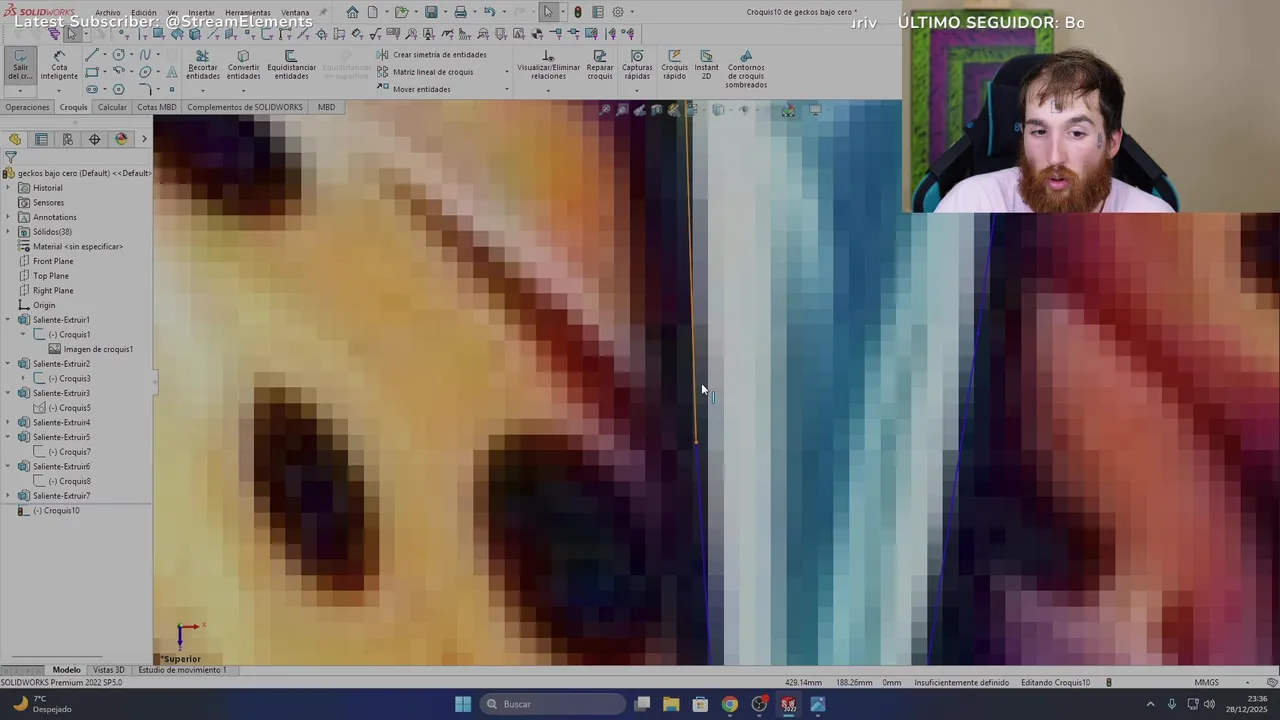This screenshot has height=720, width=1280.
Task: Select Imagen de croquis1 tree item
Action: click(x=90, y=349)
